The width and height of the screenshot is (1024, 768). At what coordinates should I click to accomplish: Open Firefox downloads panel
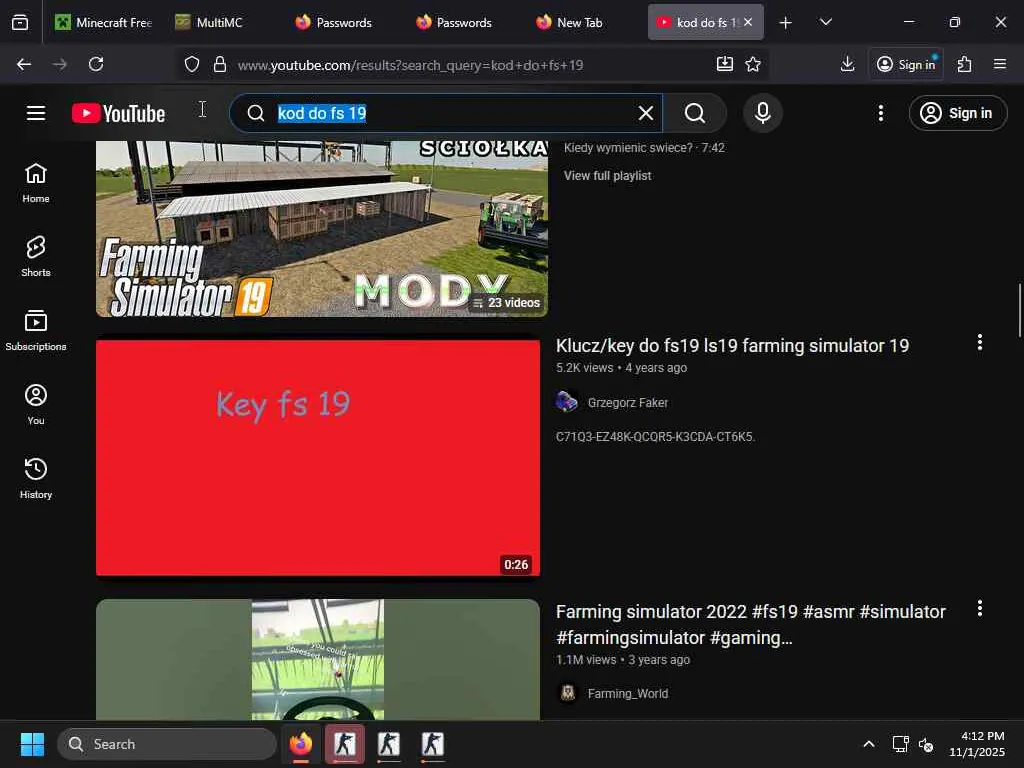[847, 64]
